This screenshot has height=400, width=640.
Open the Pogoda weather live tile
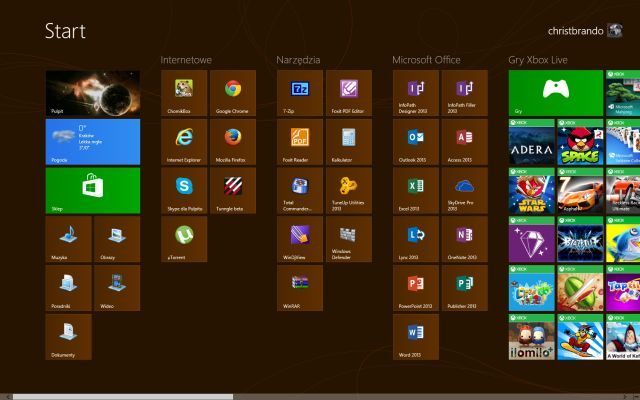coord(92,142)
